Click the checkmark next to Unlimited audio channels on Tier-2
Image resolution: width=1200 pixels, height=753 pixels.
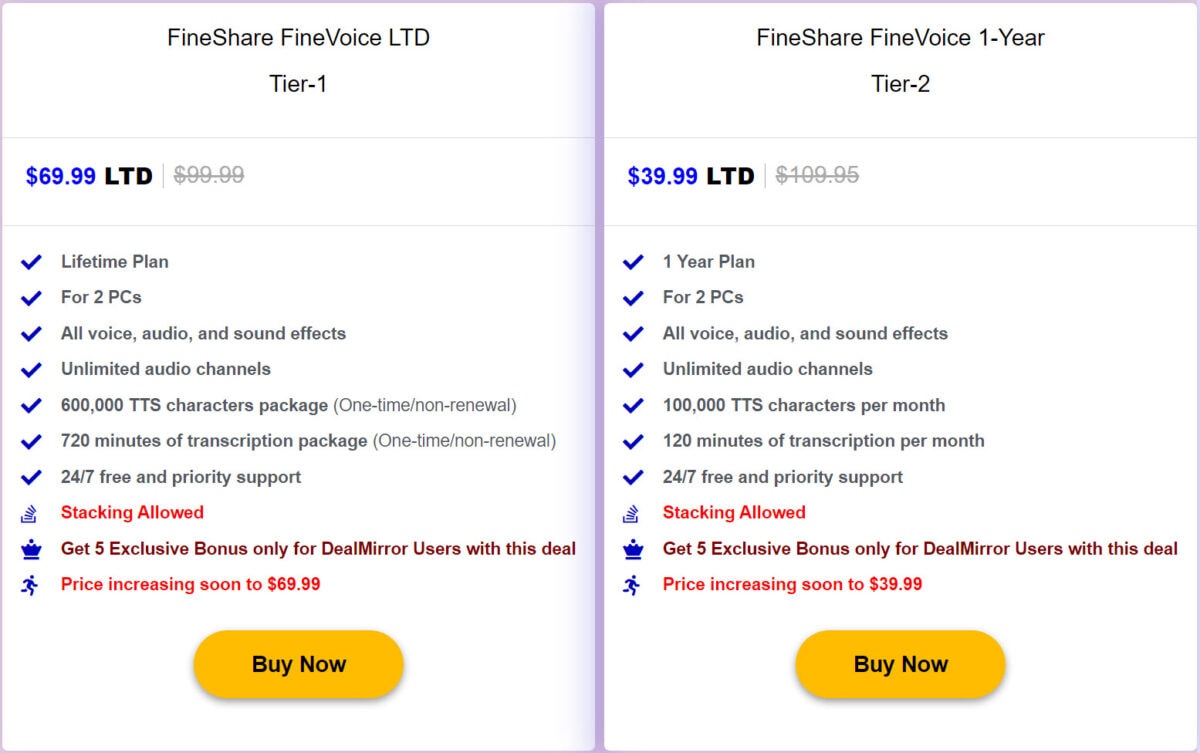[x=633, y=369]
